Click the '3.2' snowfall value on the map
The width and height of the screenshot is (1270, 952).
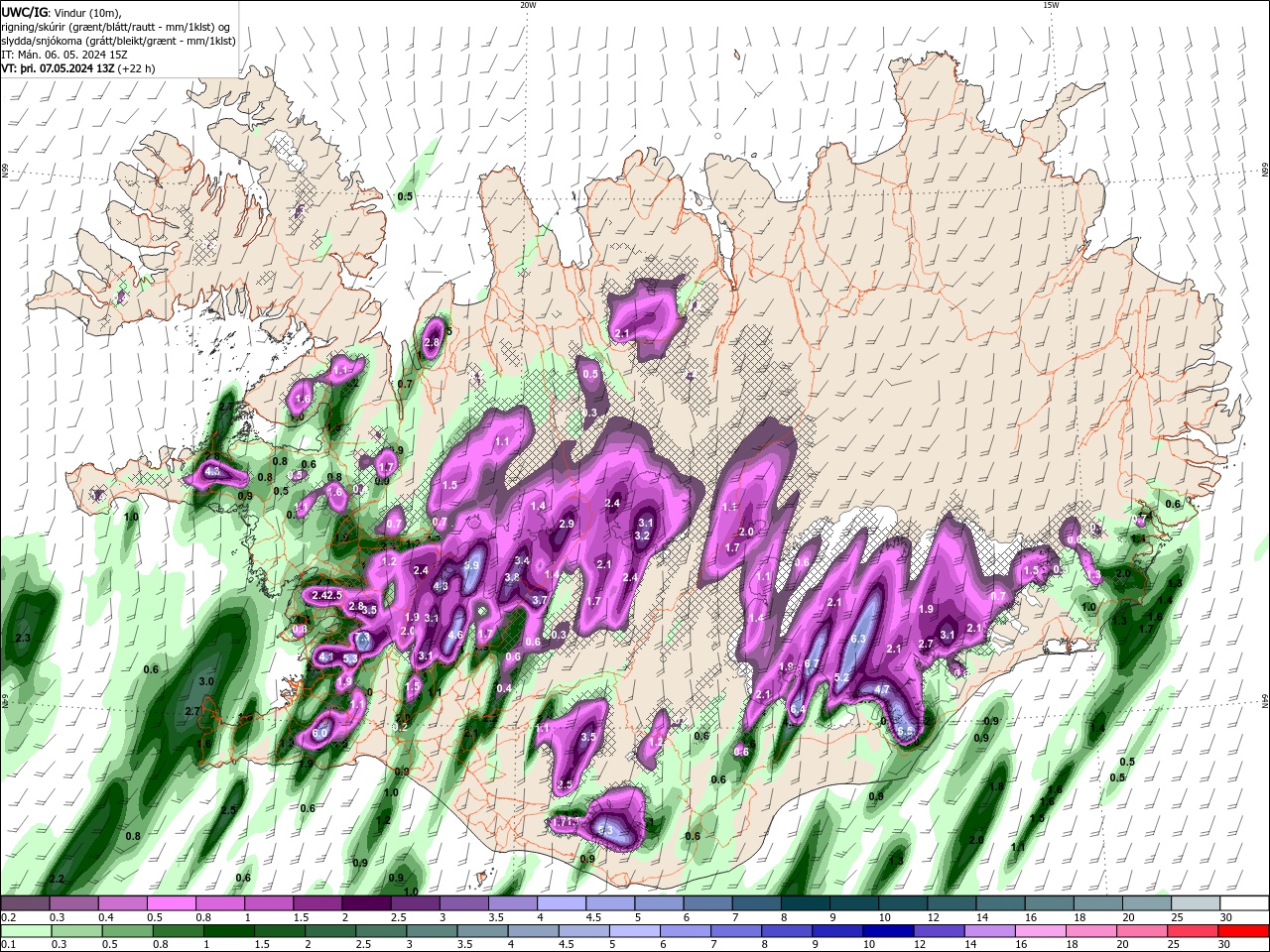[x=642, y=535]
